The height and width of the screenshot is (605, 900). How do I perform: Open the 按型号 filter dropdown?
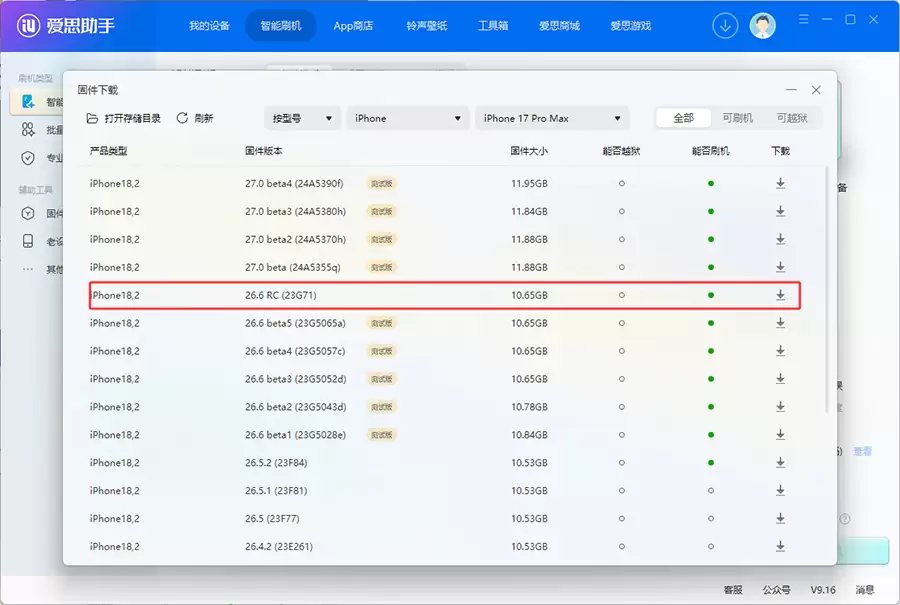click(302, 118)
